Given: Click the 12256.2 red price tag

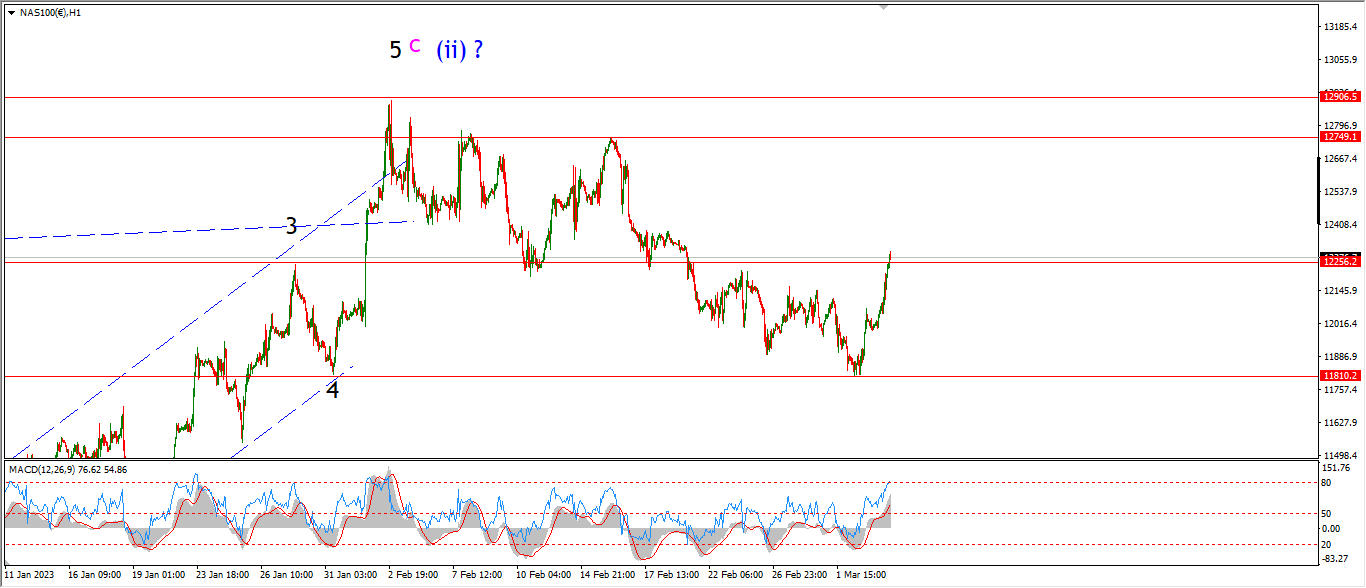Looking at the screenshot, I should [1340, 261].
